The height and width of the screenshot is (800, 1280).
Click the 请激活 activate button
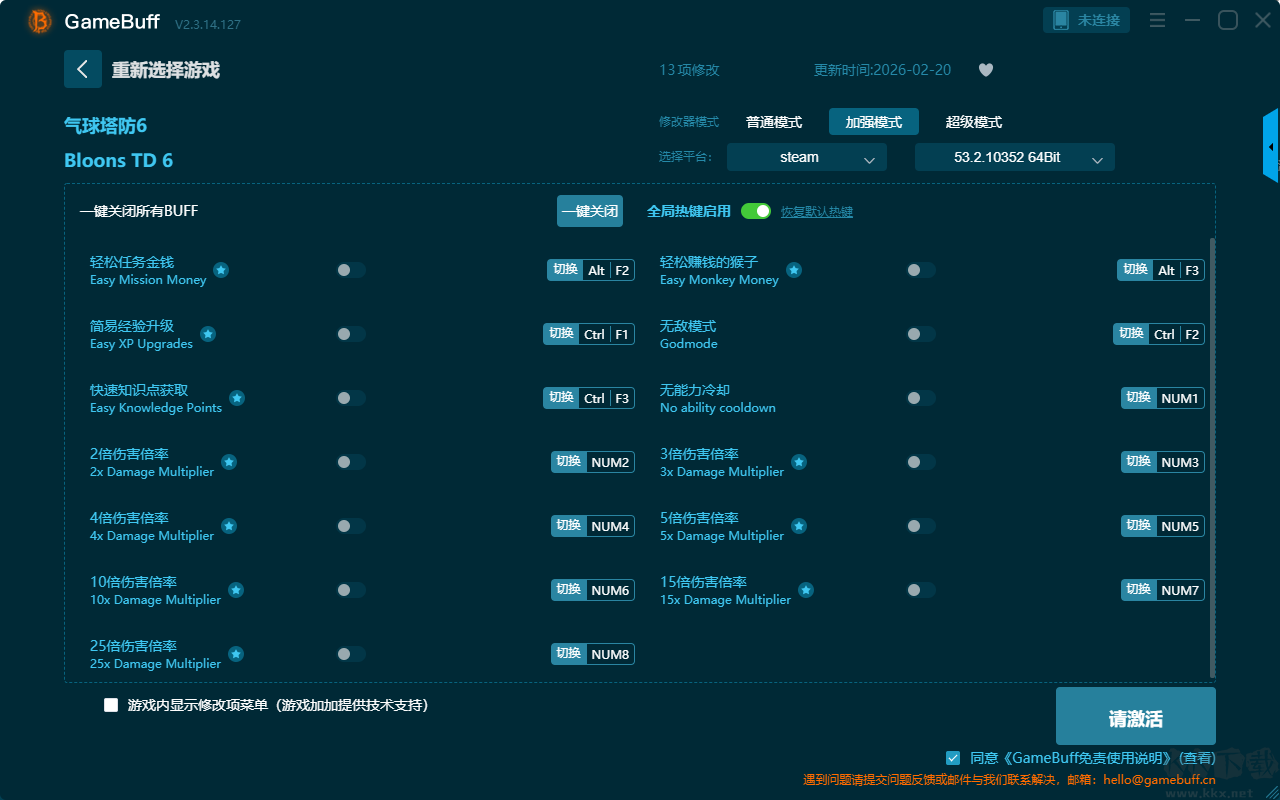point(1135,717)
